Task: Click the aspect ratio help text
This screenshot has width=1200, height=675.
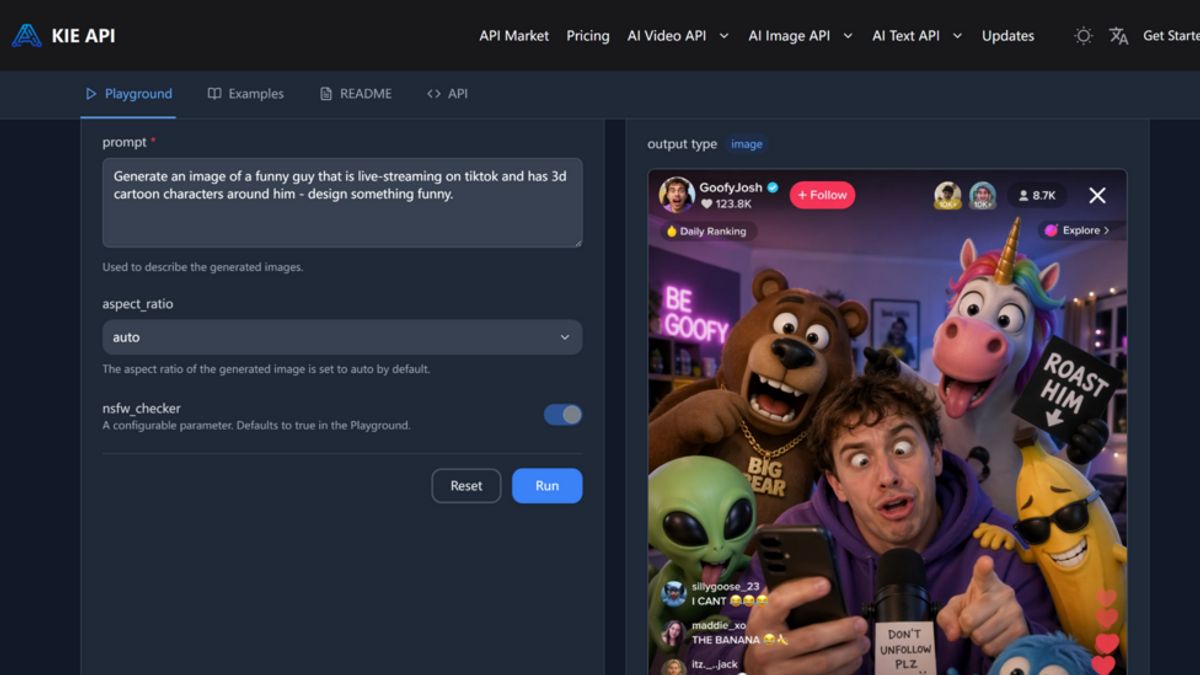Action: pos(266,369)
